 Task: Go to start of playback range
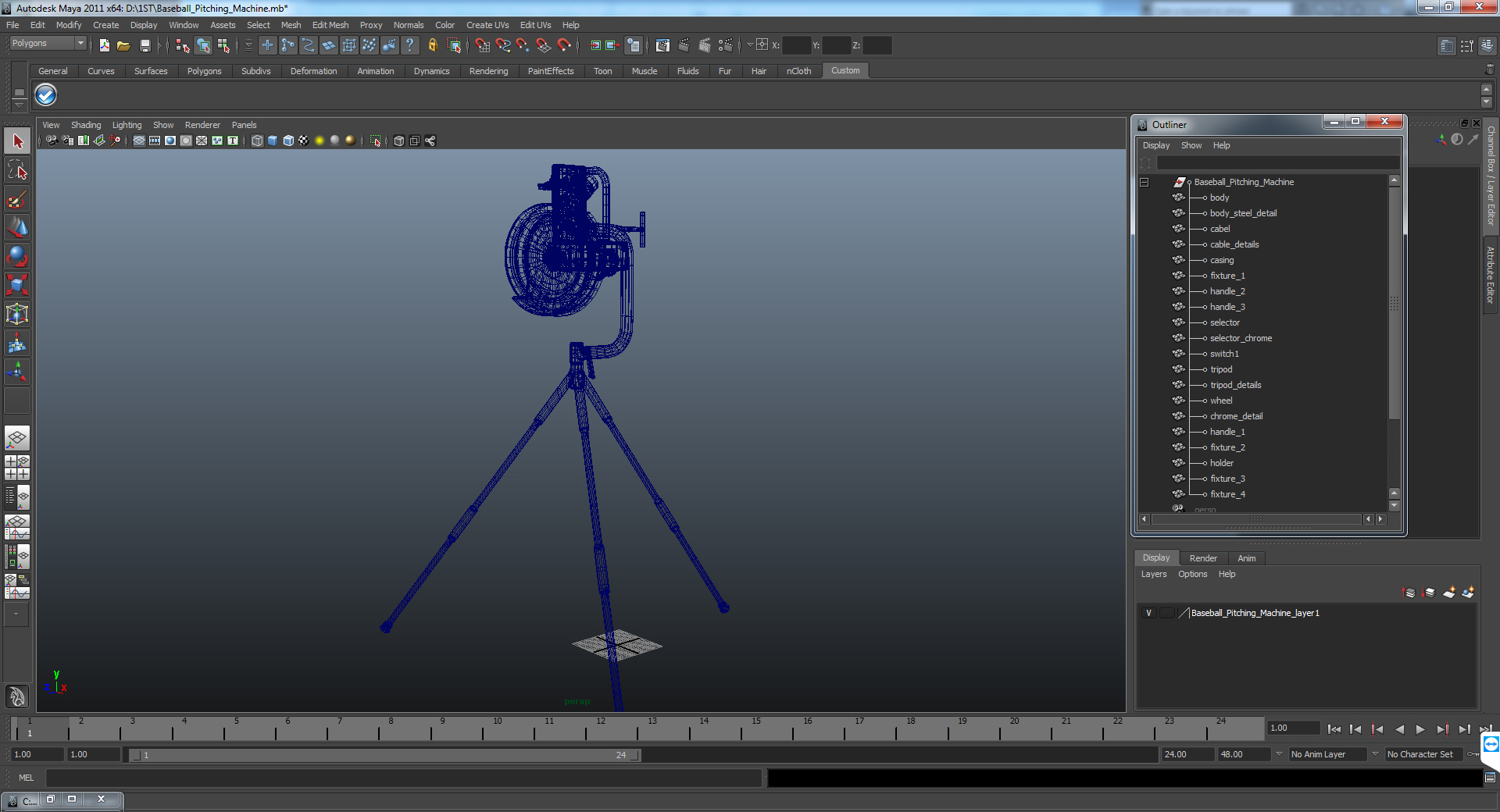pyautogui.click(x=1334, y=729)
